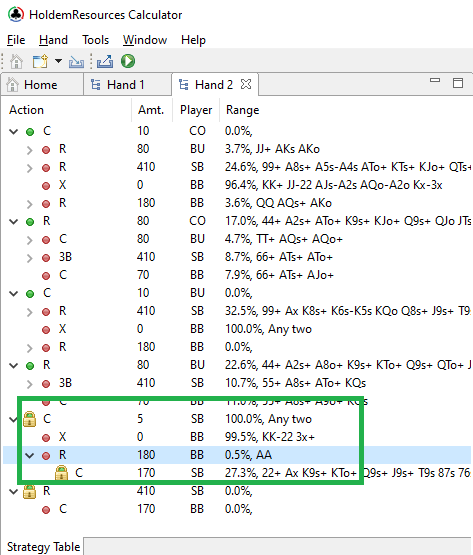Collapse the CO call 10 node
The height and width of the screenshot is (555, 473).
point(13,131)
